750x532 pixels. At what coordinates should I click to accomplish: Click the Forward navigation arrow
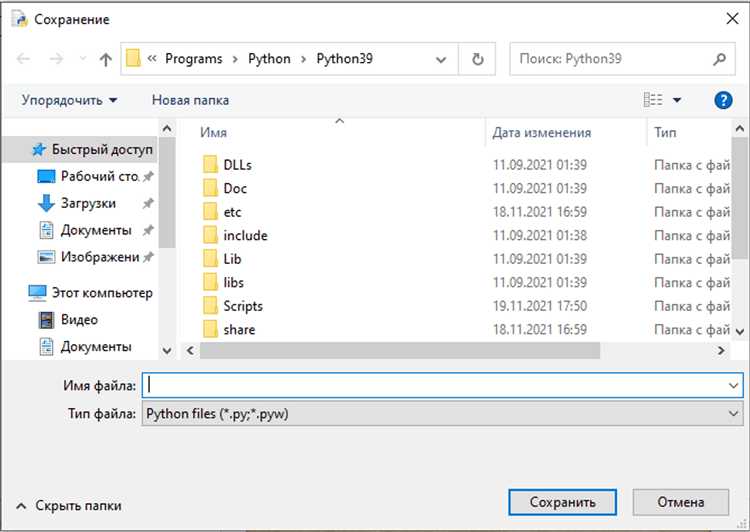point(56,59)
